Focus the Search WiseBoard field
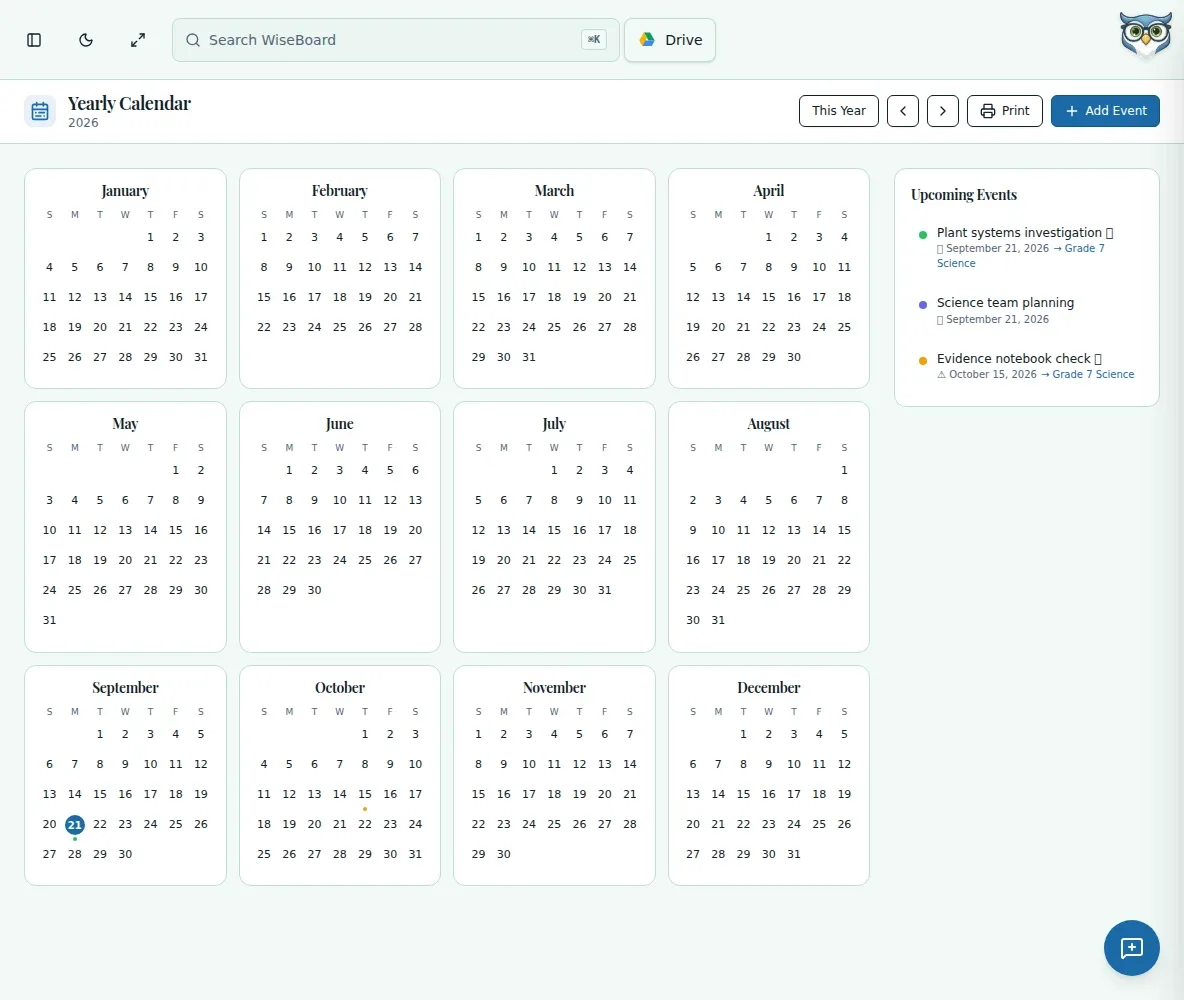Image resolution: width=1184 pixels, height=1000 pixels. click(396, 40)
